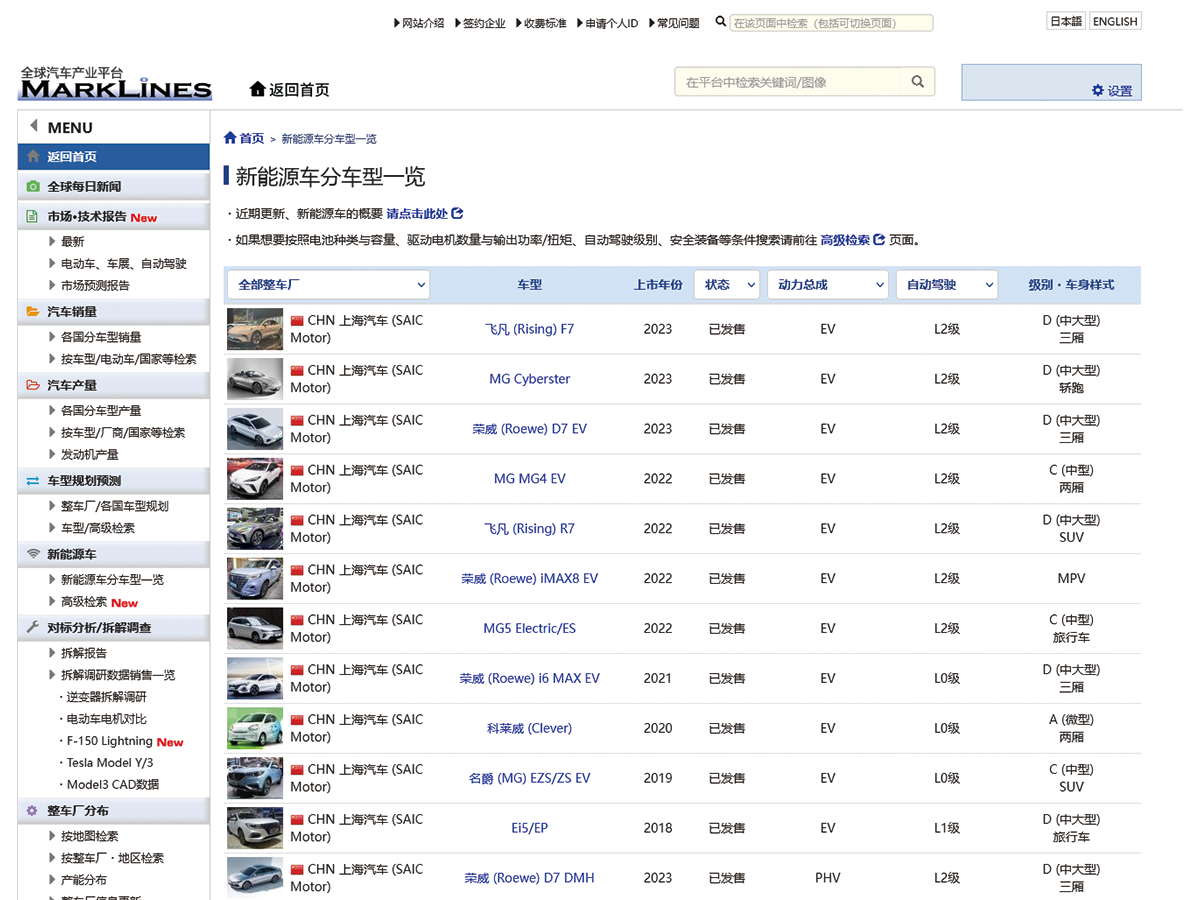1200x900 pixels.
Task: Open the 荣威 (Roewe) i6 MAX EV link
Action: point(530,678)
